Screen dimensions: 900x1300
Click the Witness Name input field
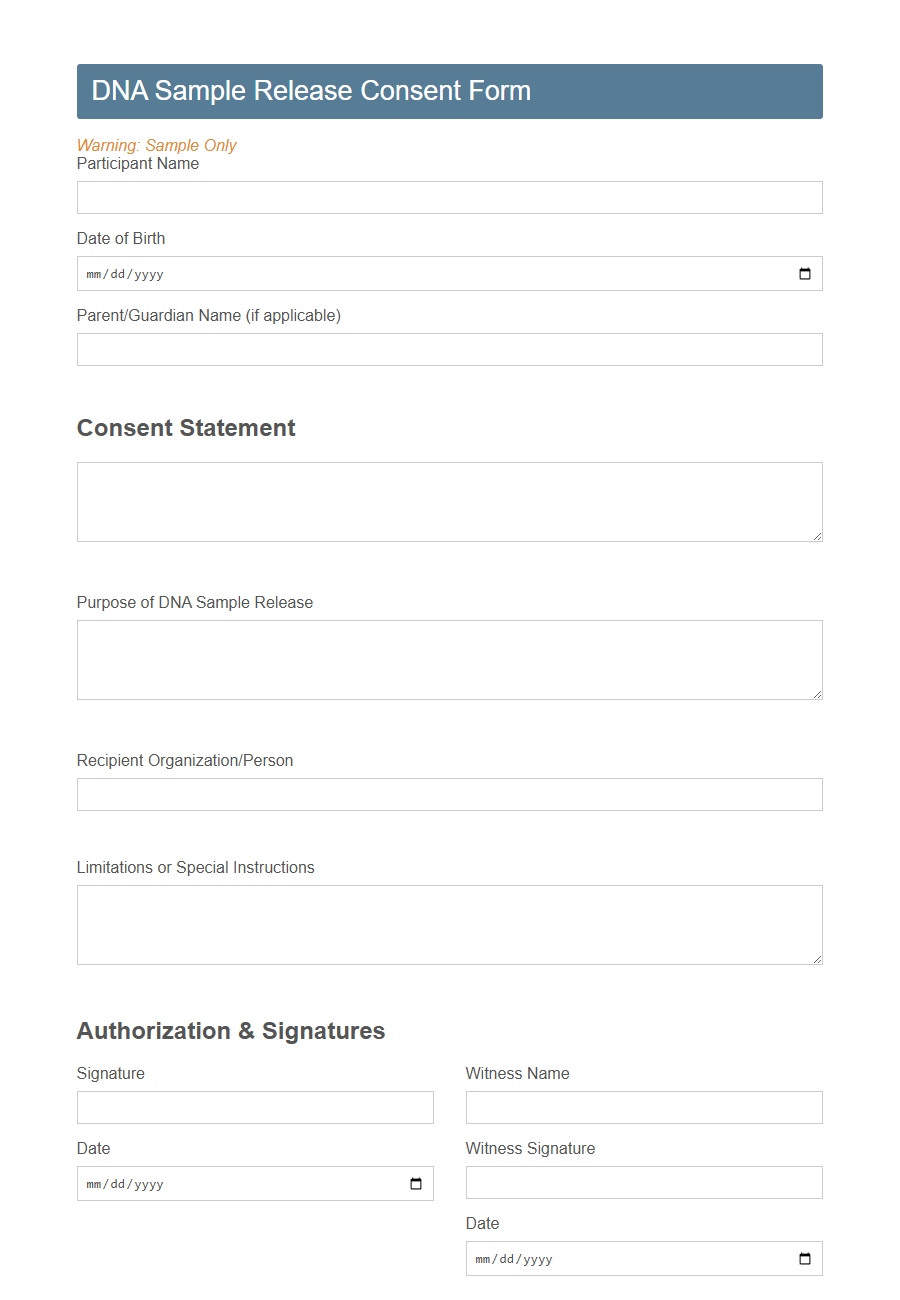[x=644, y=1107]
